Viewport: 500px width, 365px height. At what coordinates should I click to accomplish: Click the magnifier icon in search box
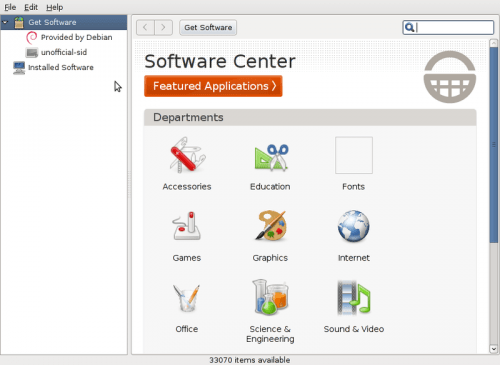[410, 27]
